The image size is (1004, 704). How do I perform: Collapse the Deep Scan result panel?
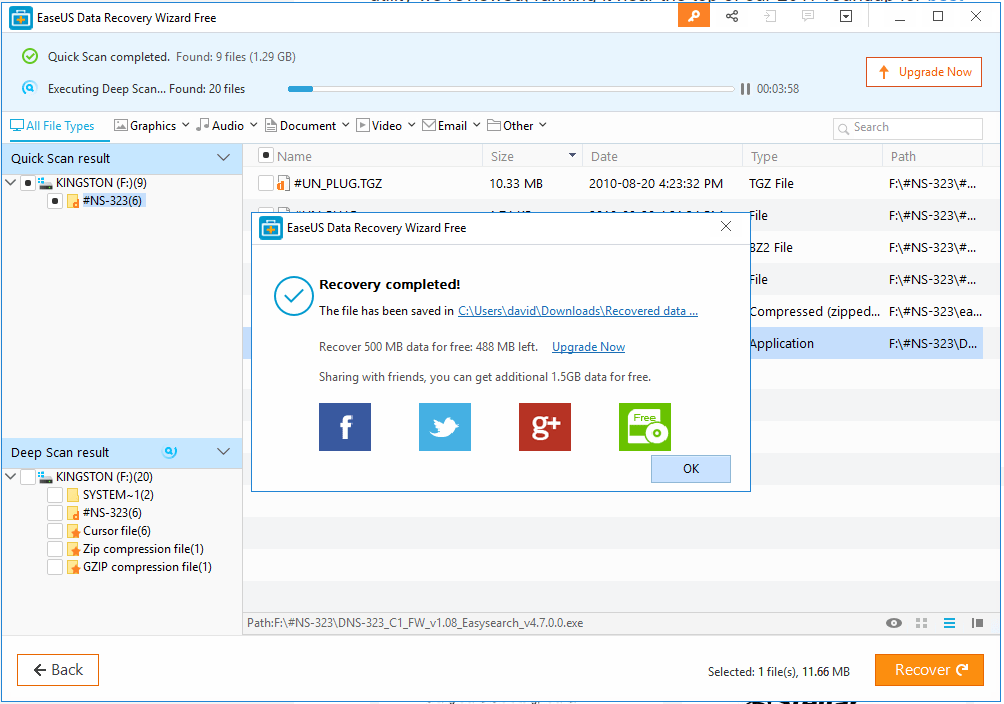223,452
